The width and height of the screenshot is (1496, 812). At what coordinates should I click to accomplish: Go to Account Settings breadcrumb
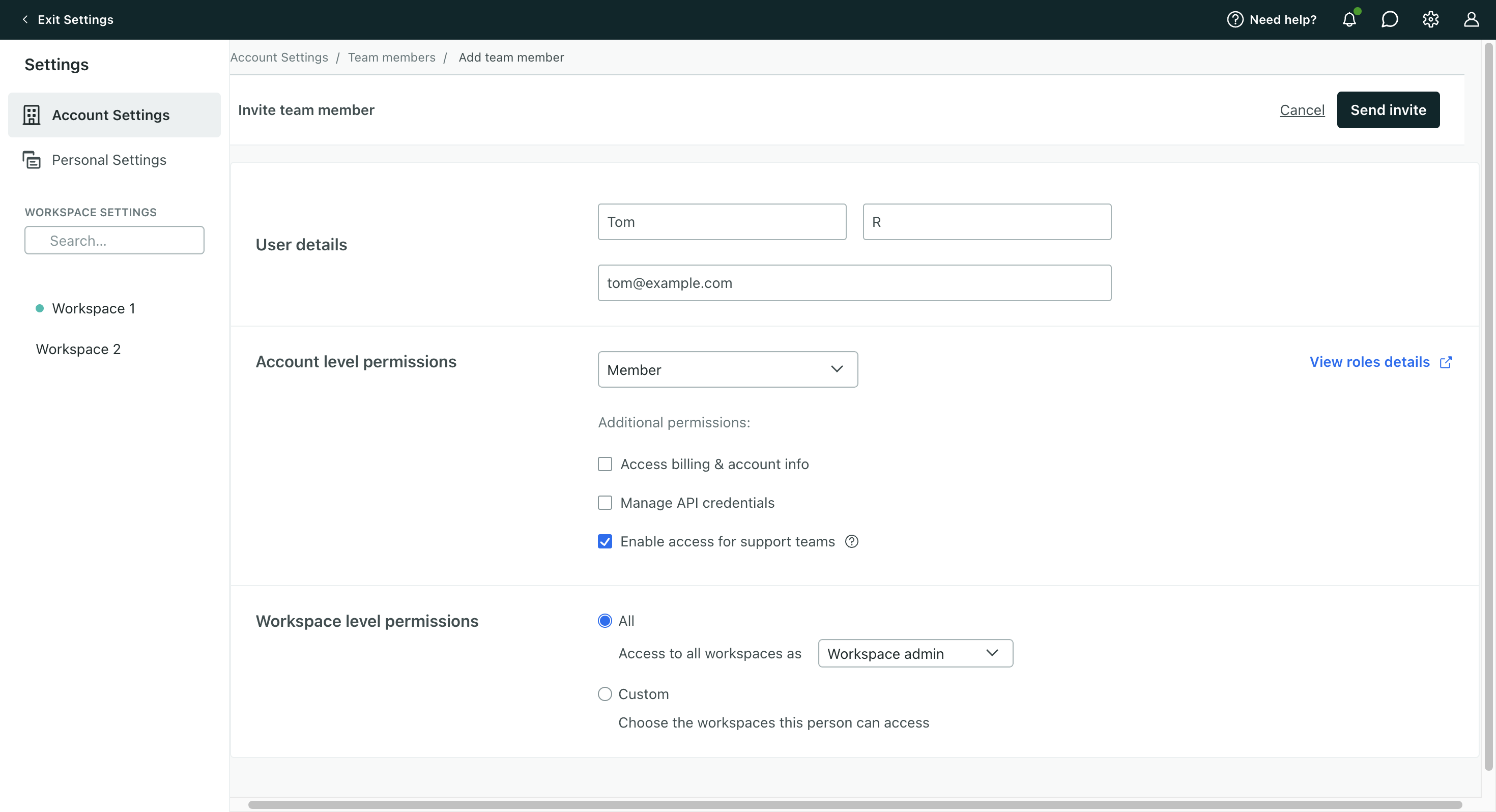(279, 57)
